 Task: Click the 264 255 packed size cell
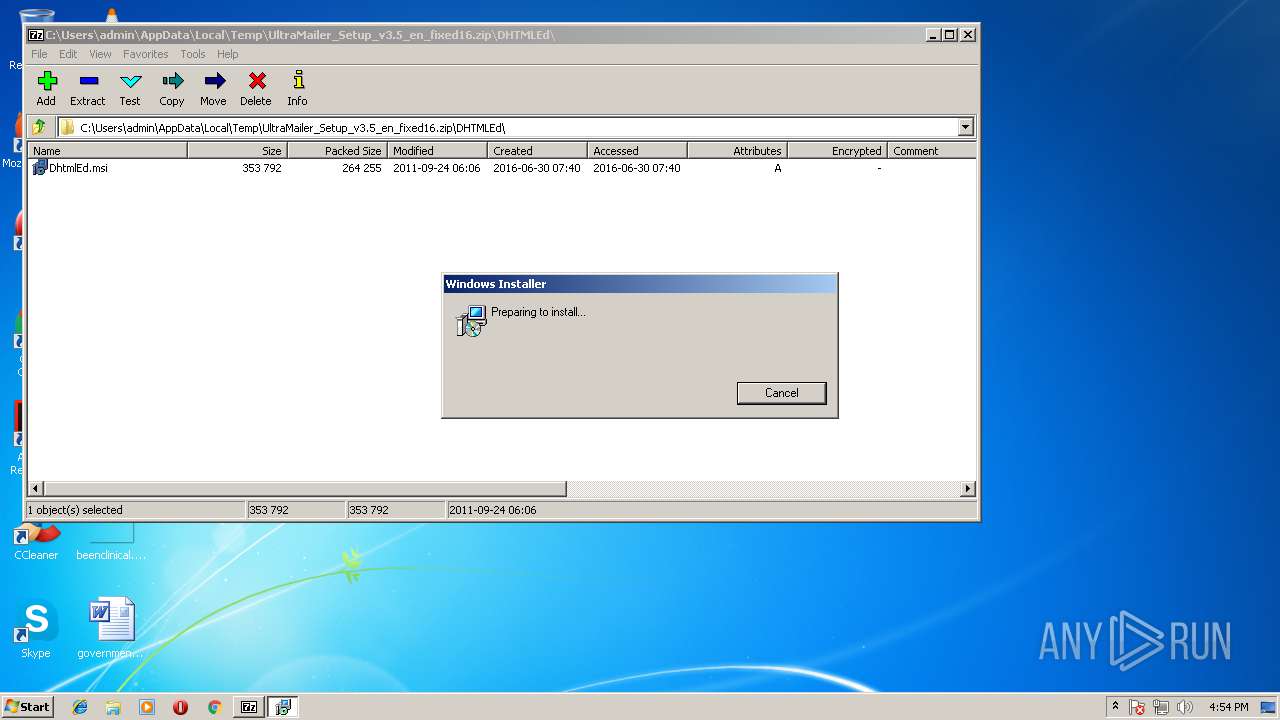362,168
